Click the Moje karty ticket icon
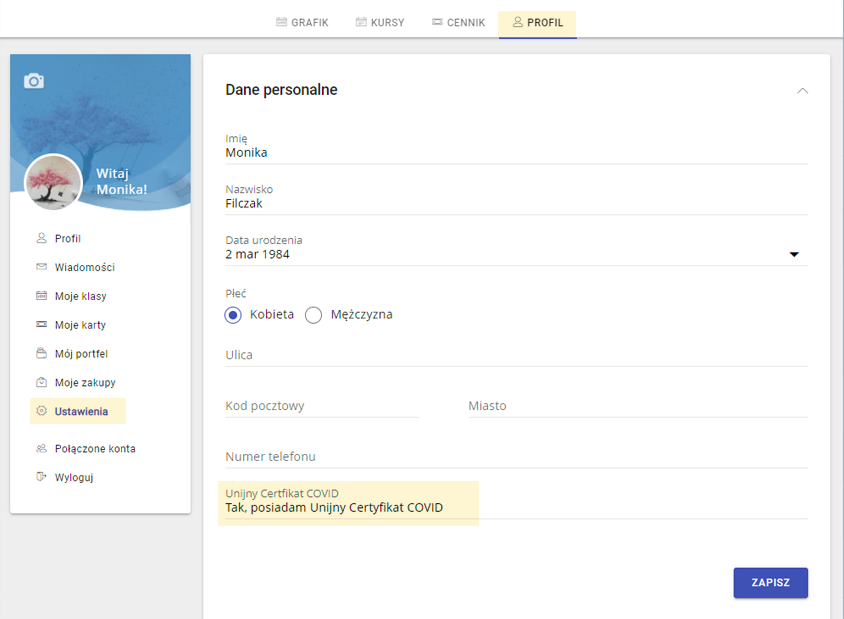The image size is (844, 619). (x=41, y=325)
